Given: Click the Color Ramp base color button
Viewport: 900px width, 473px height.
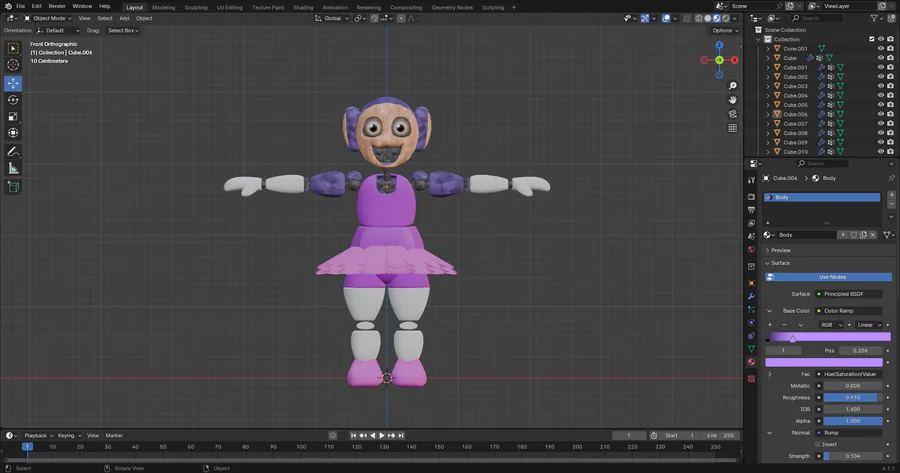Looking at the screenshot, I should (x=849, y=311).
